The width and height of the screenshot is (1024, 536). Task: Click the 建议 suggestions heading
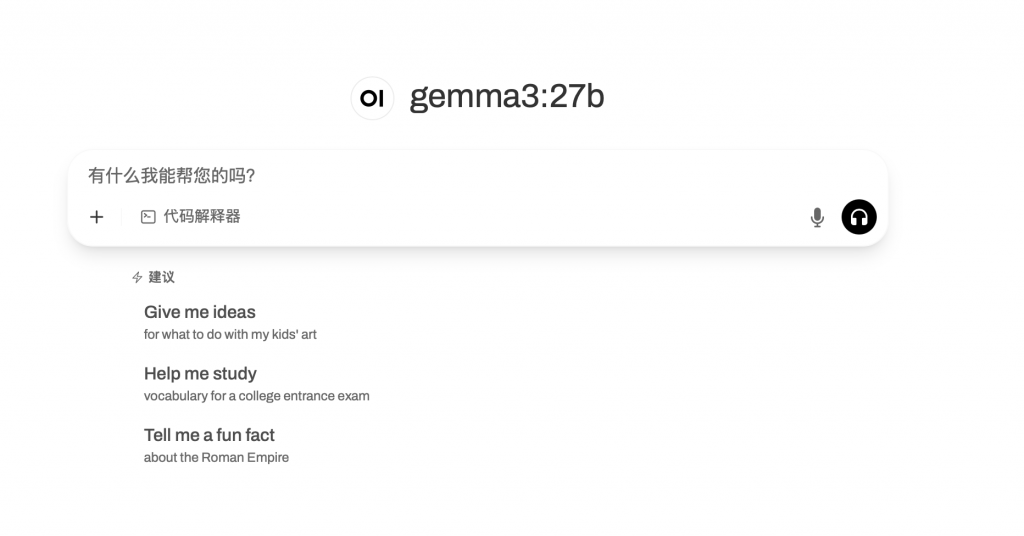point(161,277)
